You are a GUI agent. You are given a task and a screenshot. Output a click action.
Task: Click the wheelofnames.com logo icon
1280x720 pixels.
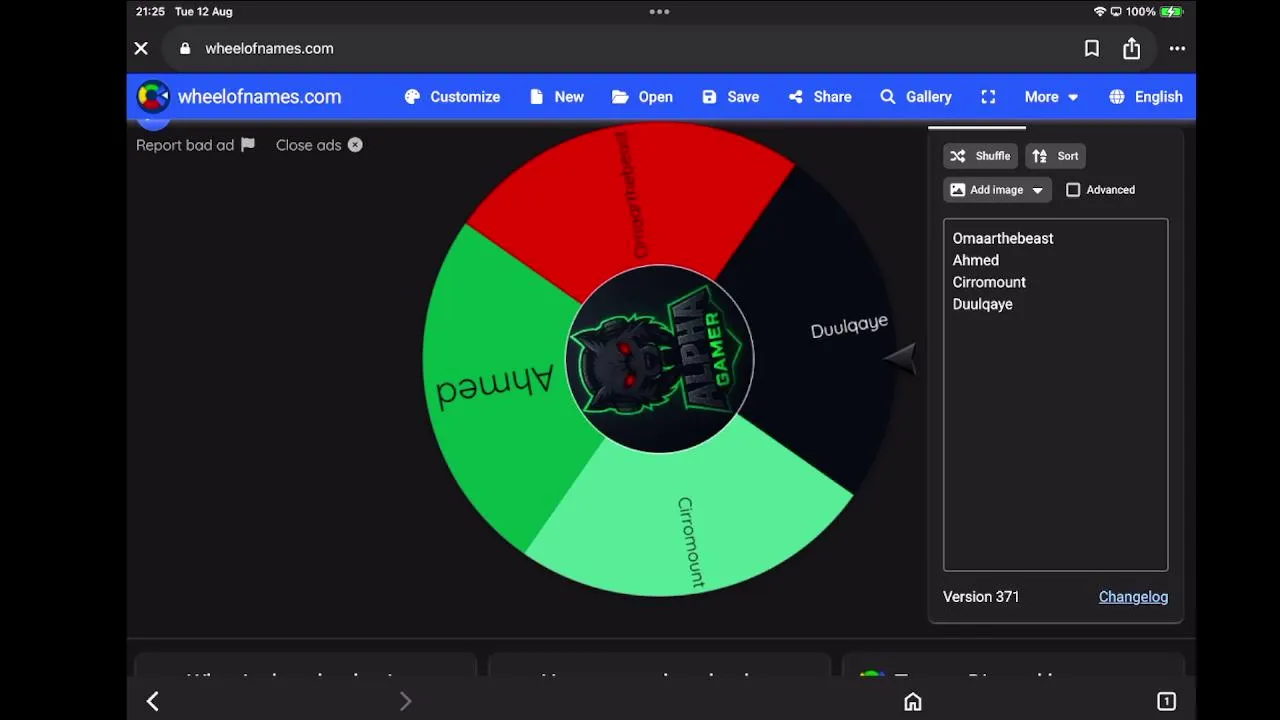[153, 97]
